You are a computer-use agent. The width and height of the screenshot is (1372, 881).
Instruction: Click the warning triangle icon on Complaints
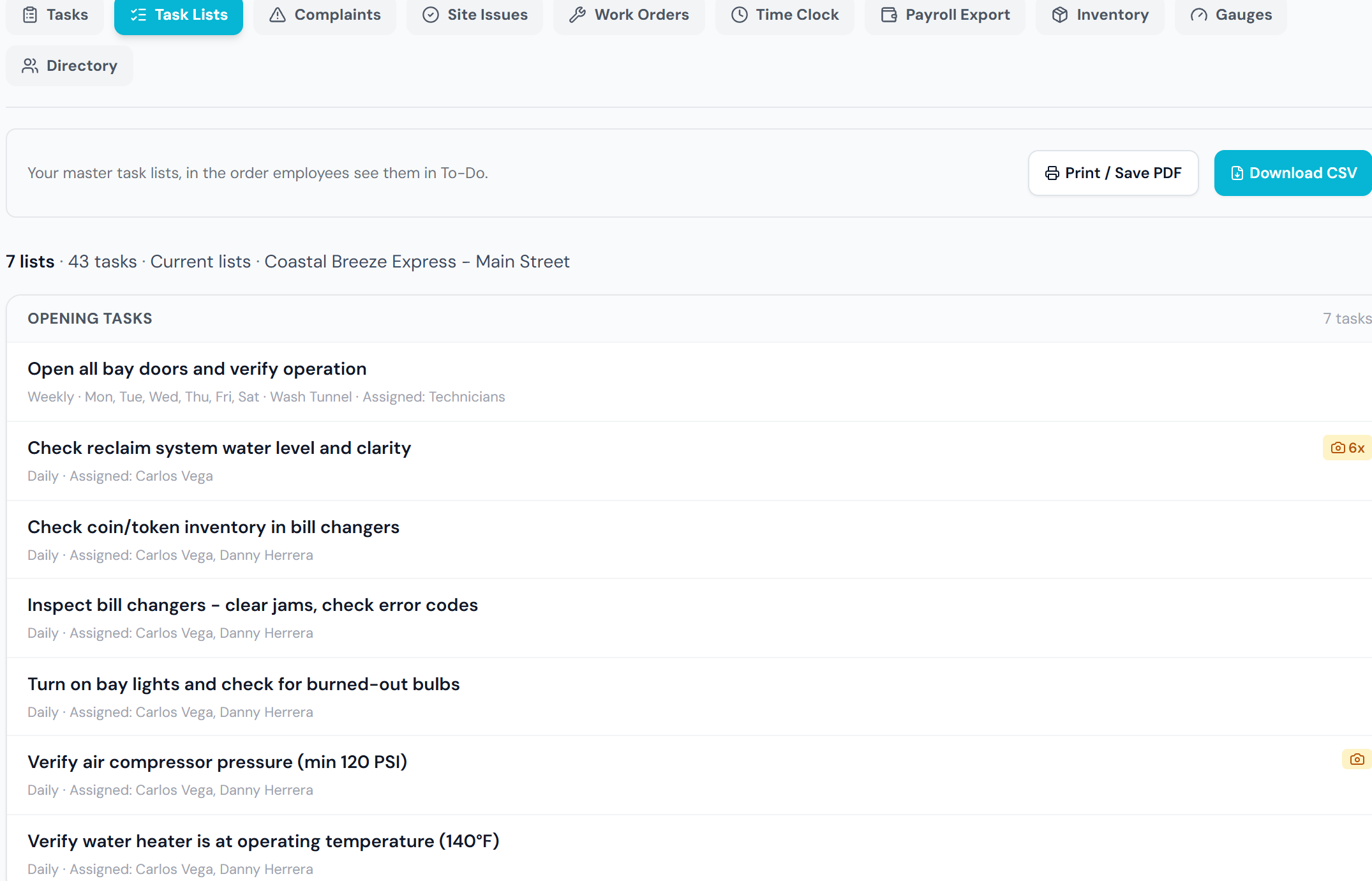pyautogui.click(x=278, y=15)
